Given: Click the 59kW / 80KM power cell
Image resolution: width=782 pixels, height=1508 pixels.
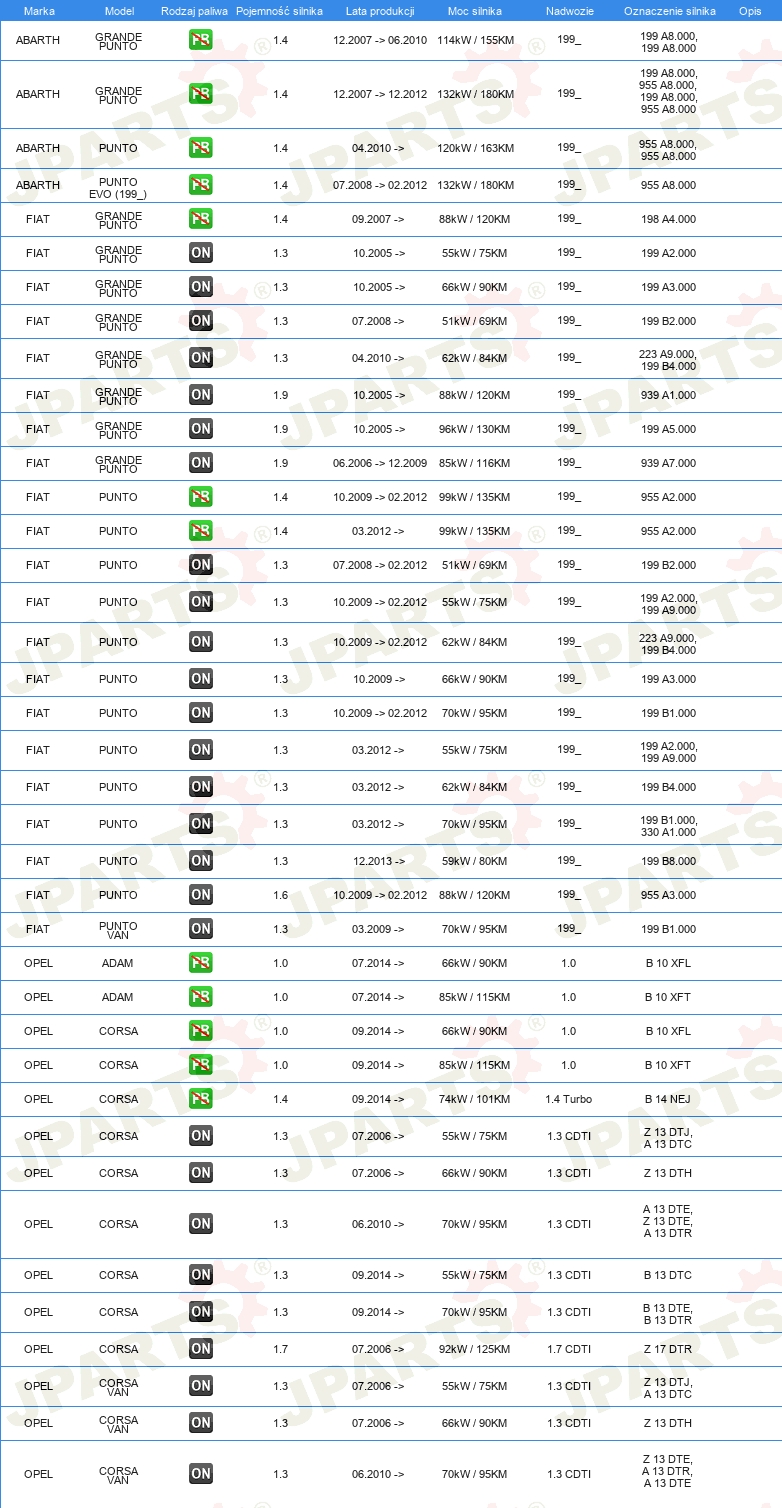Looking at the screenshot, I should coord(475,861).
